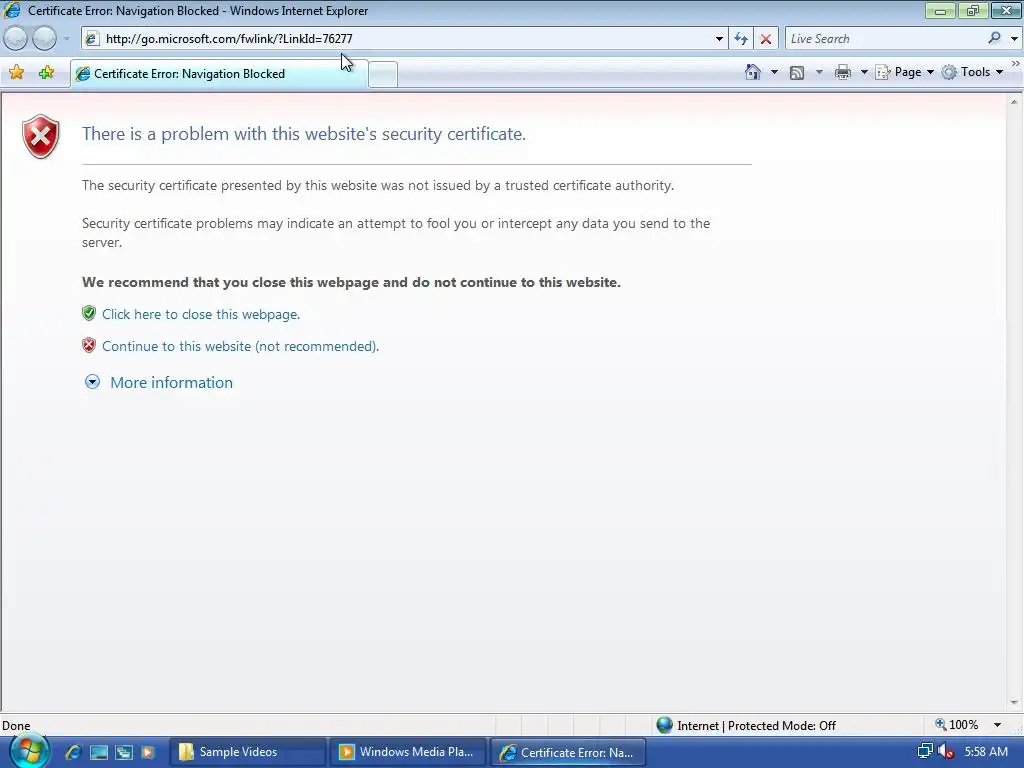Show more toolbar commands chevron

(x=1016, y=63)
